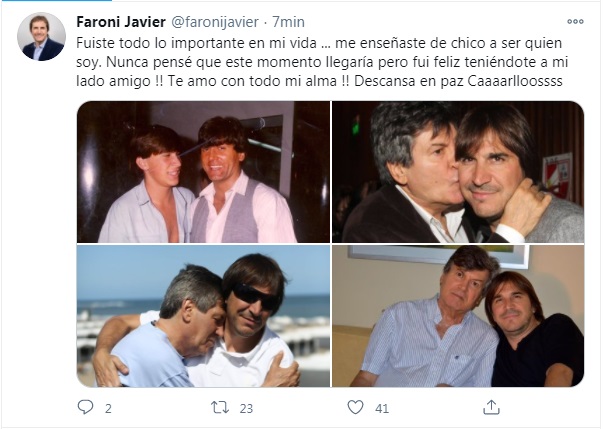The image size is (604, 429).
Task: Click the retweet count 23
Action: (x=246, y=408)
